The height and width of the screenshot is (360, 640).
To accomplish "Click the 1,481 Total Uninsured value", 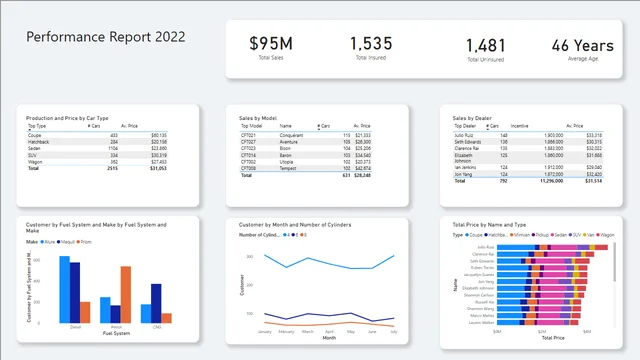I will pyautogui.click(x=485, y=45).
